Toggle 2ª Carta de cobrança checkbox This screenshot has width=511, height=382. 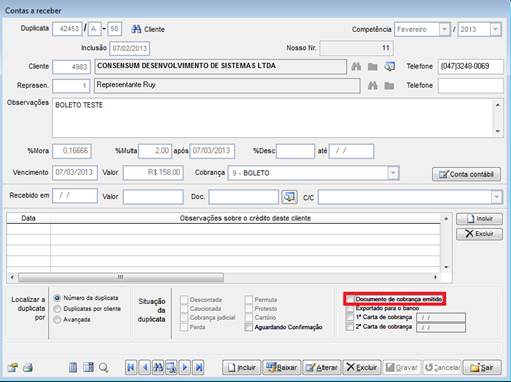click(349, 327)
